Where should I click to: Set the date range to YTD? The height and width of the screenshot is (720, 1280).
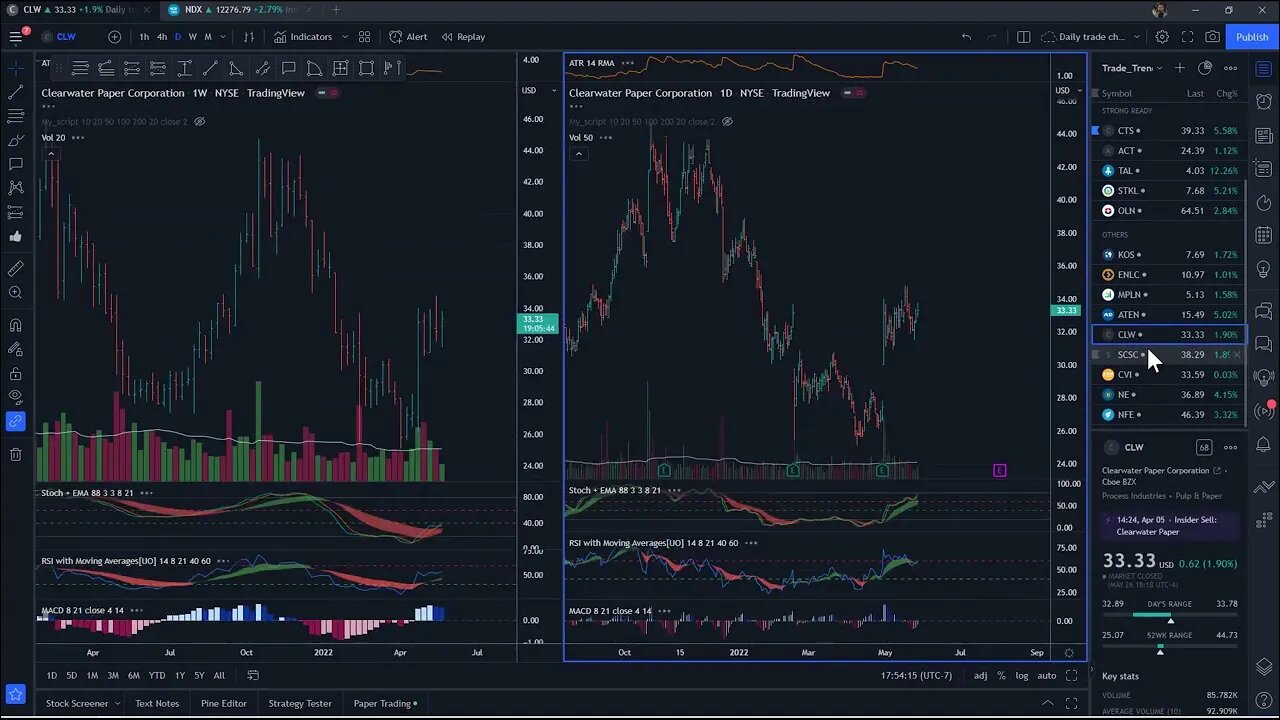coord(157,676)
